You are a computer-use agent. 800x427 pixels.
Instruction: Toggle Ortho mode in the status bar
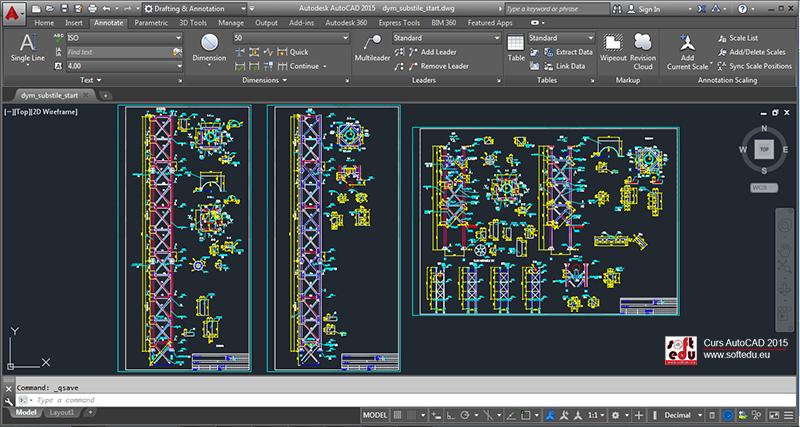coord(451,415)
